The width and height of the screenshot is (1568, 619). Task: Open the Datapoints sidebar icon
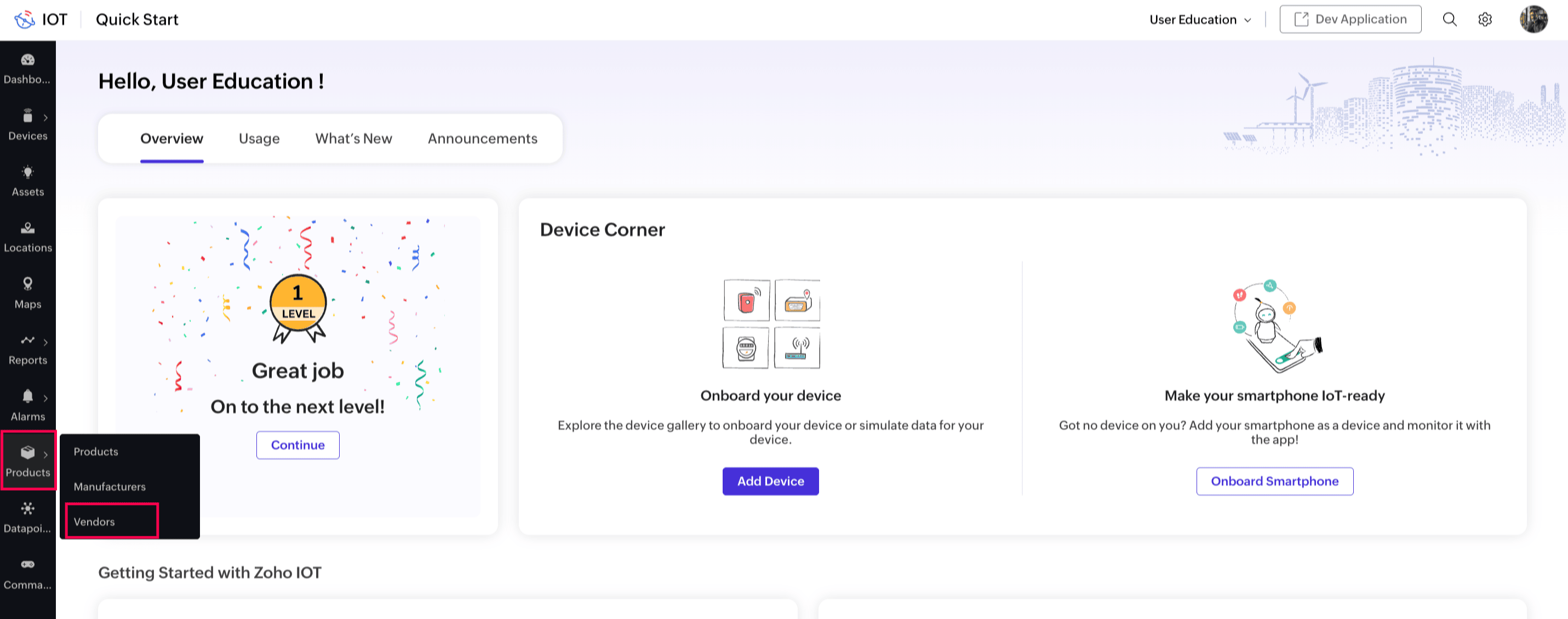pyautogui.click(x=27, y=509)
